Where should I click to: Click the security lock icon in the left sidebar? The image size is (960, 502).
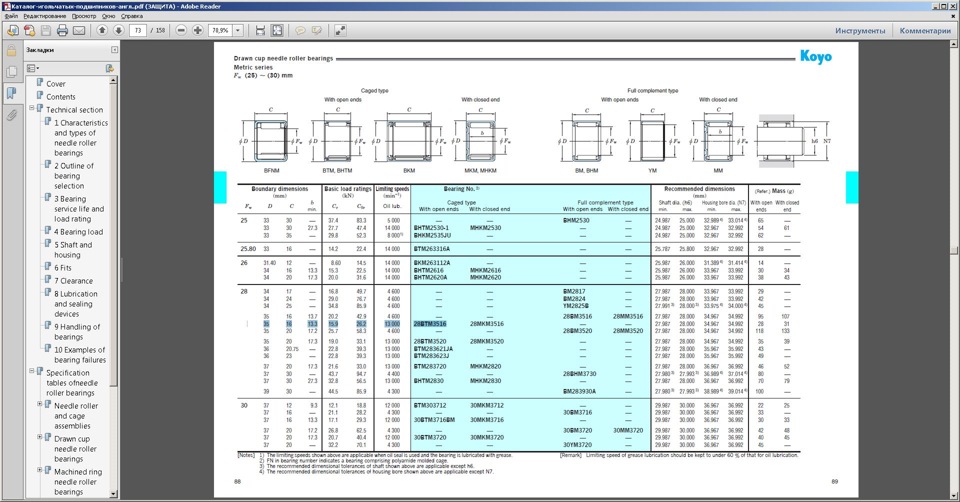tap(11, 51)
